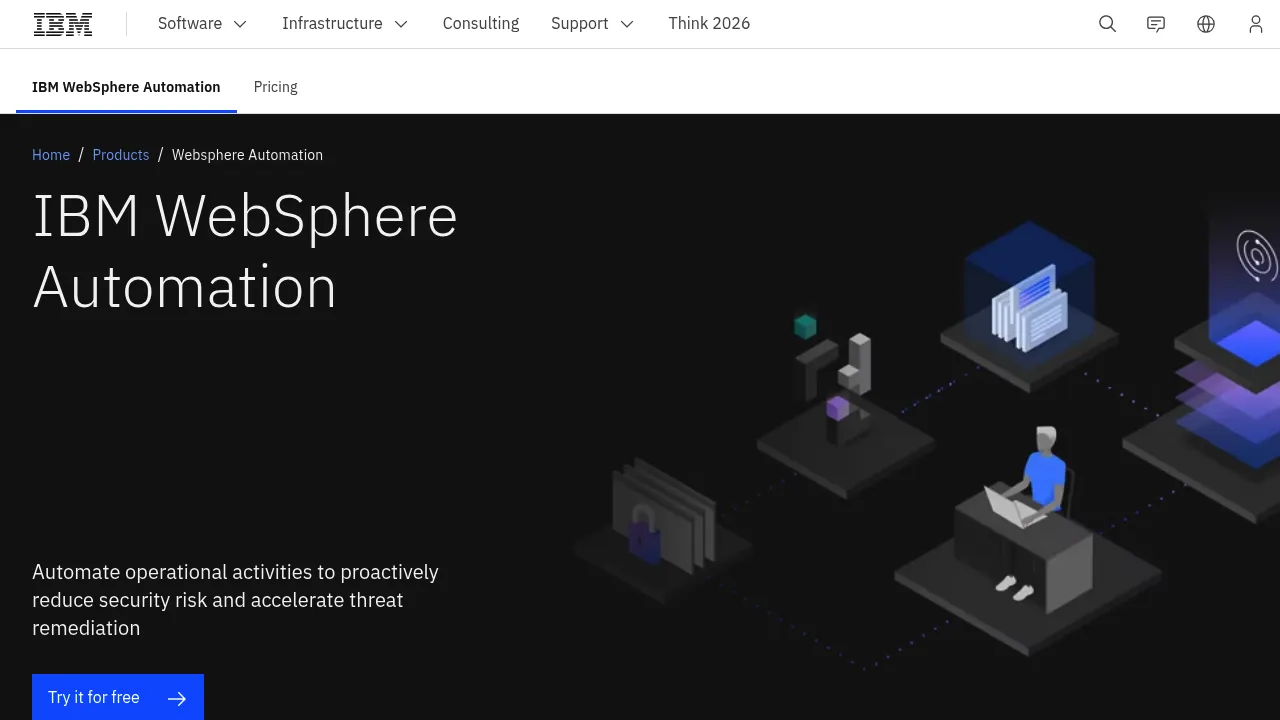Image resolution: width=1280 pixels, height=720 pixels.
Task: Expand the Software menu
Action: click(203, 24)
